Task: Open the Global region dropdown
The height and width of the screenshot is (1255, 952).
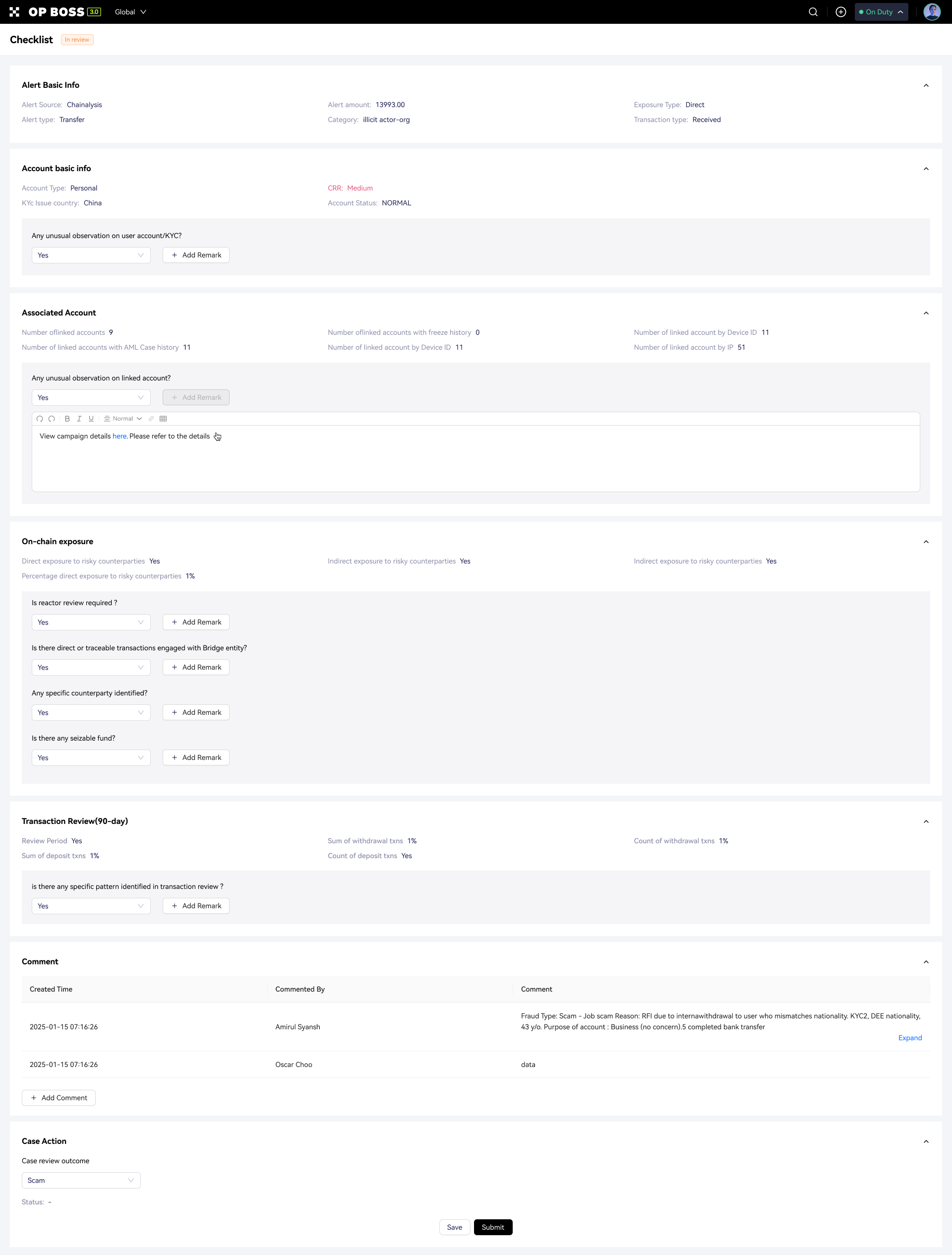Action: tap(130, 12)
